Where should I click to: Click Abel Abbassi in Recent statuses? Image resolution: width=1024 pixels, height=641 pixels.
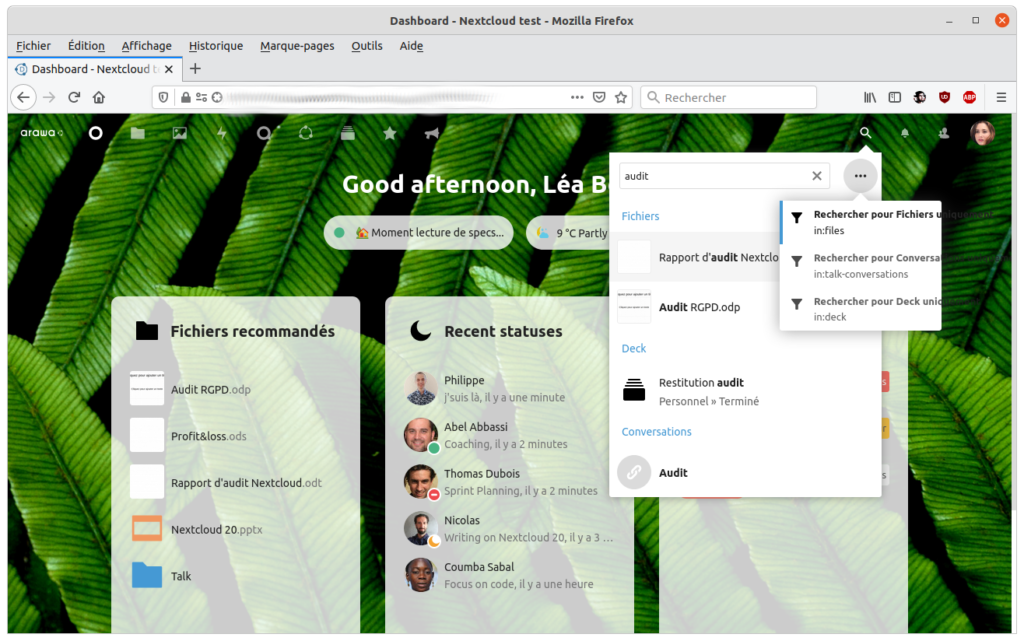click(x=509, y=435)
